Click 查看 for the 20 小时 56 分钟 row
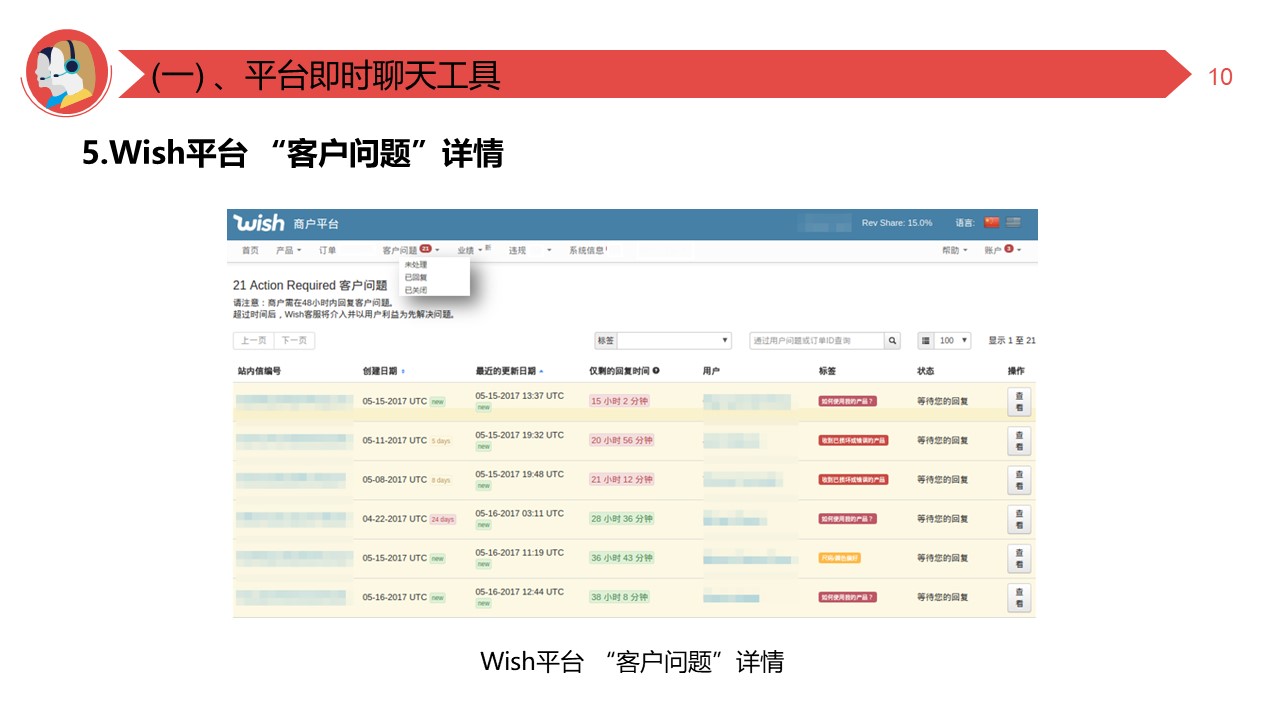This screenshot has width=1280, height=720. click(1019, 441)
